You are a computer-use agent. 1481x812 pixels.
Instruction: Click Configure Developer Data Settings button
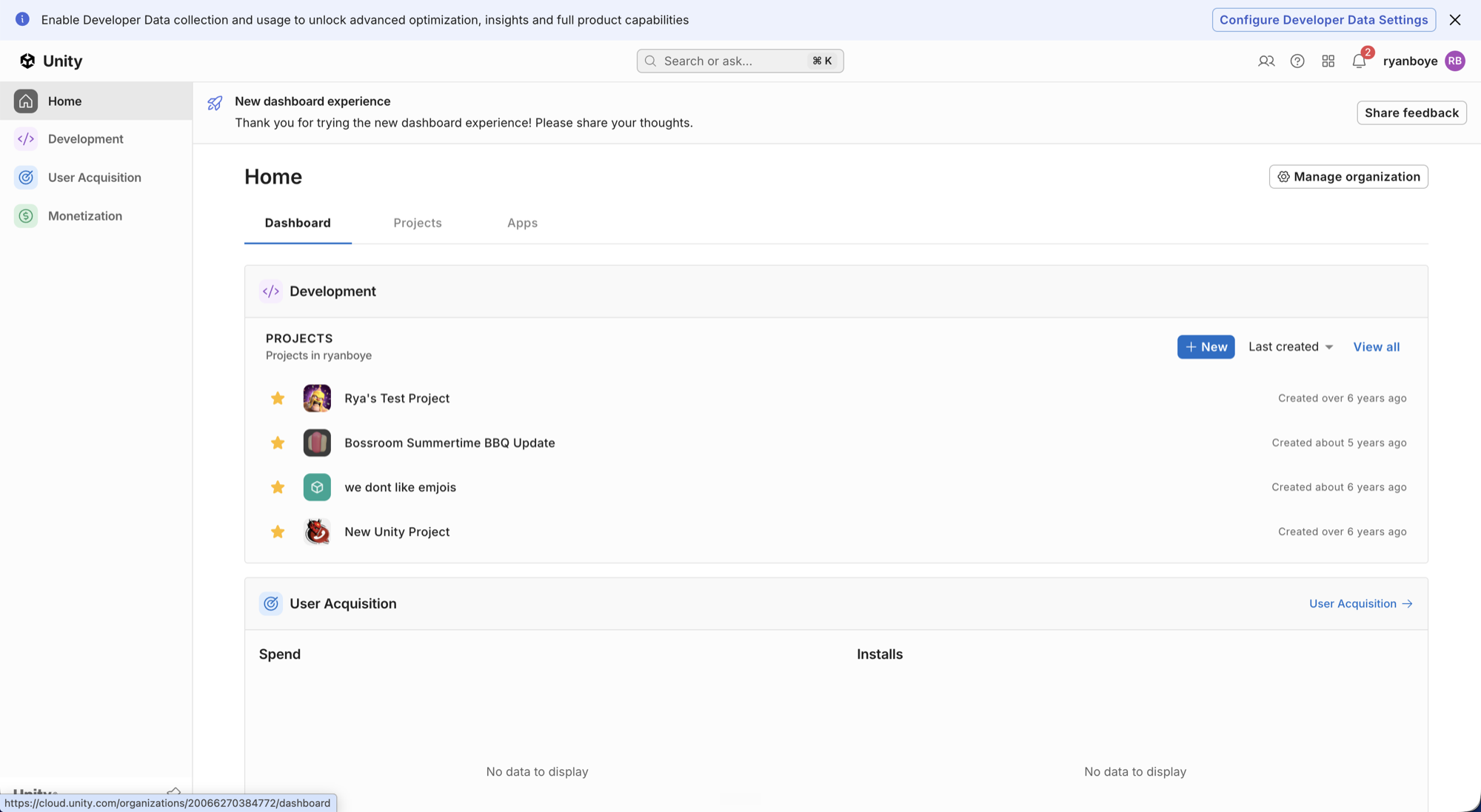[x=1324, y=19]
